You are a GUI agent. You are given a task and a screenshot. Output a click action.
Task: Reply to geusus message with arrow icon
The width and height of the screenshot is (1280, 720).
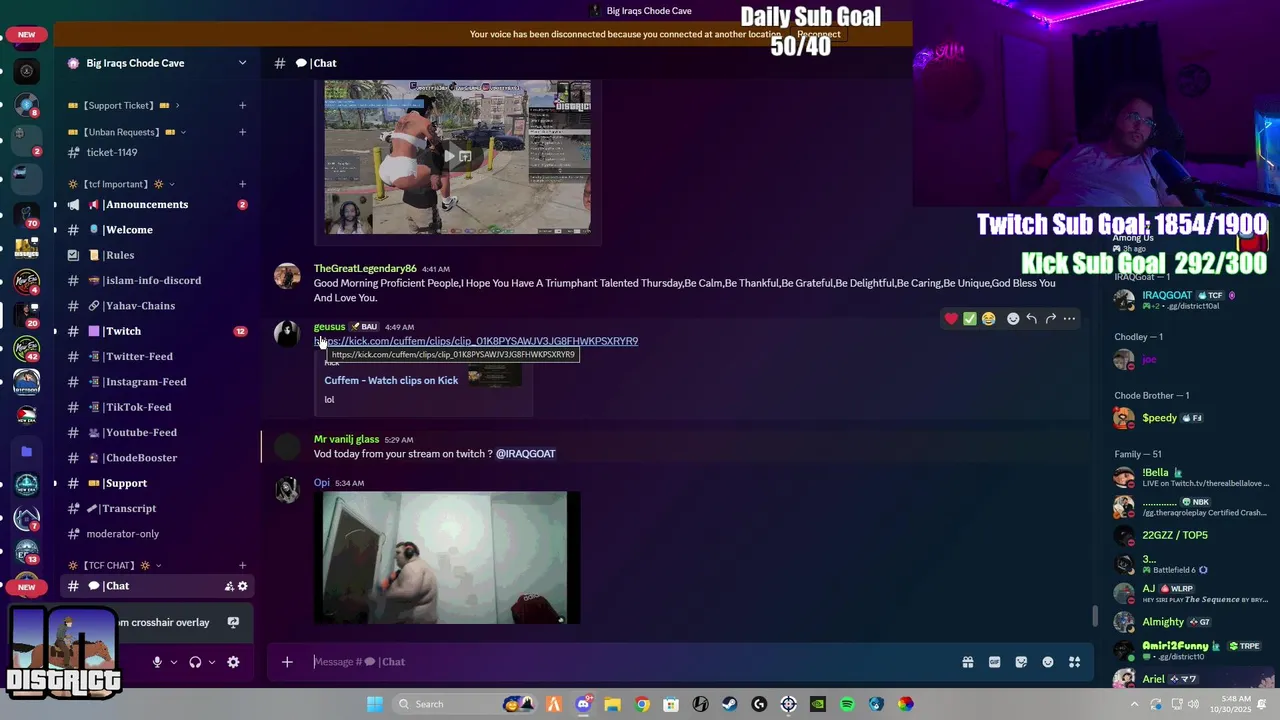[1032, 319]
